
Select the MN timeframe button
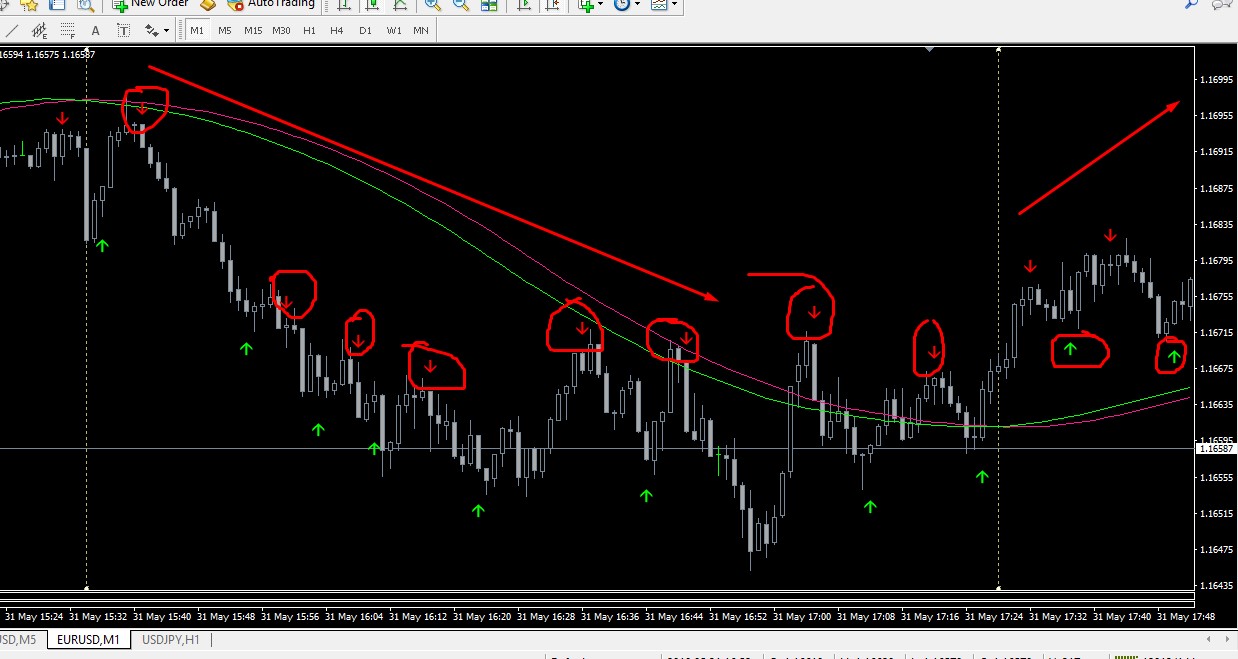click(x=421, y=31)
